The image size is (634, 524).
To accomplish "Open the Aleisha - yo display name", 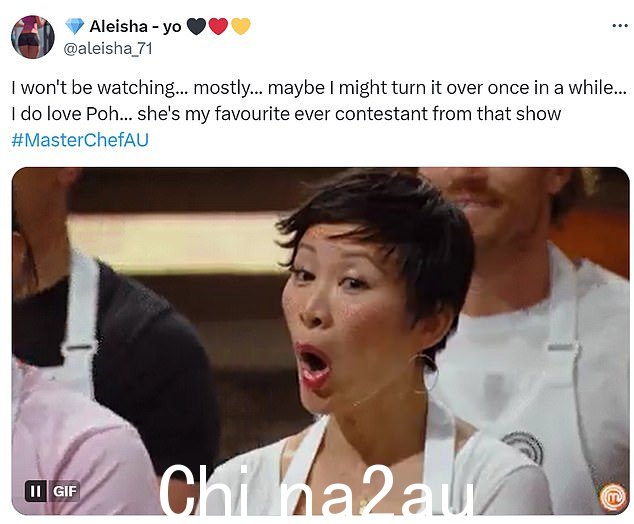I will click(135, 27).
